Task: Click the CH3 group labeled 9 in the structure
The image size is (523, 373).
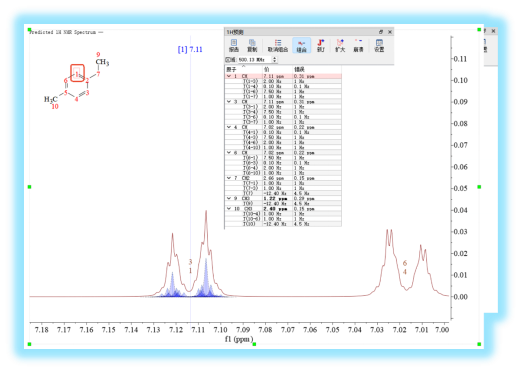Action: pos(102,62)
